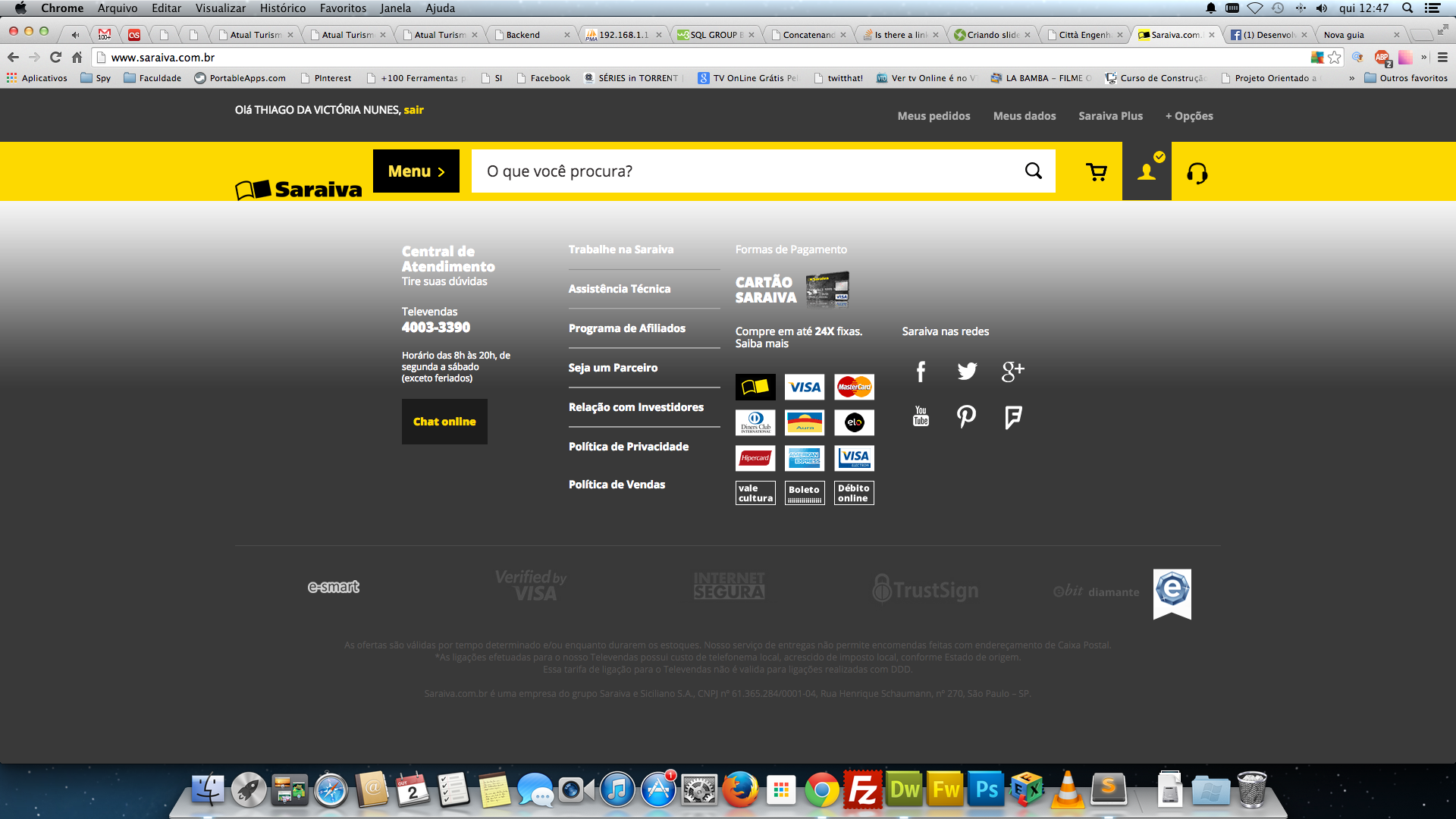Click the Visa payment icon
Screen dimensions: 1456x819
click(805, 387)
